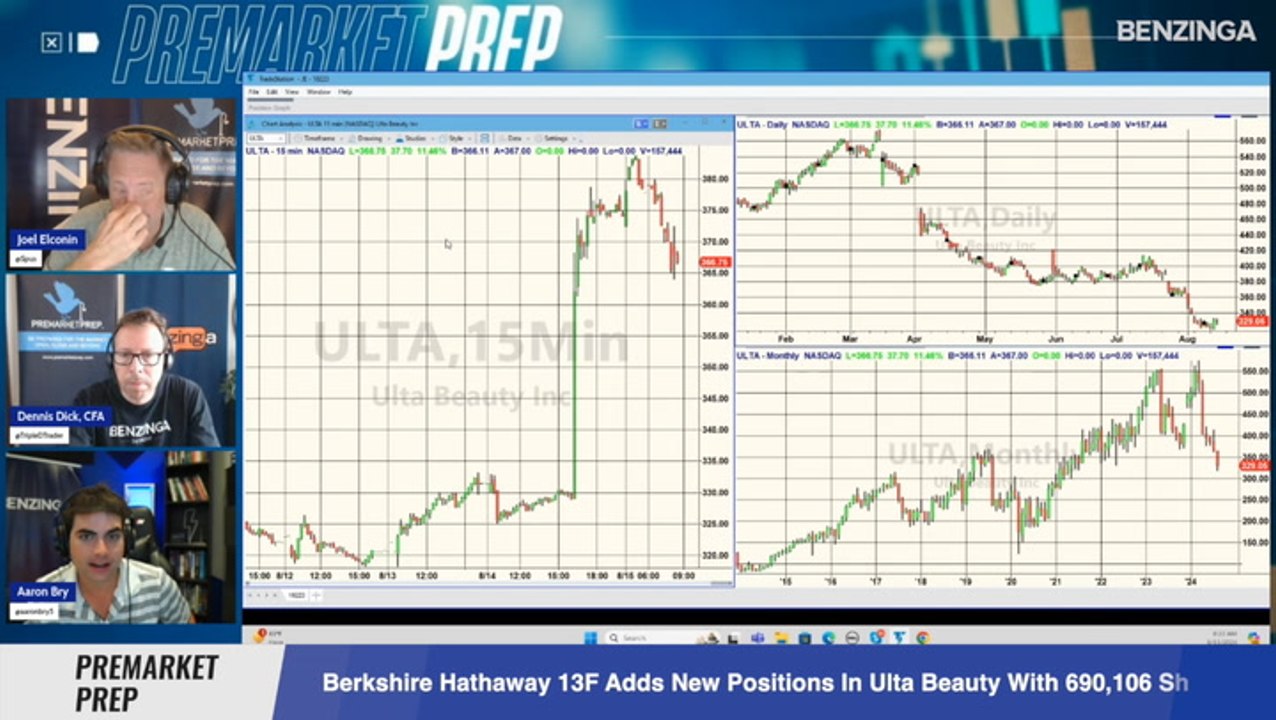The height and width of the screenshot is (720, 1276).
Task: Click the ULTA symbol entry box
Action: 266,138
